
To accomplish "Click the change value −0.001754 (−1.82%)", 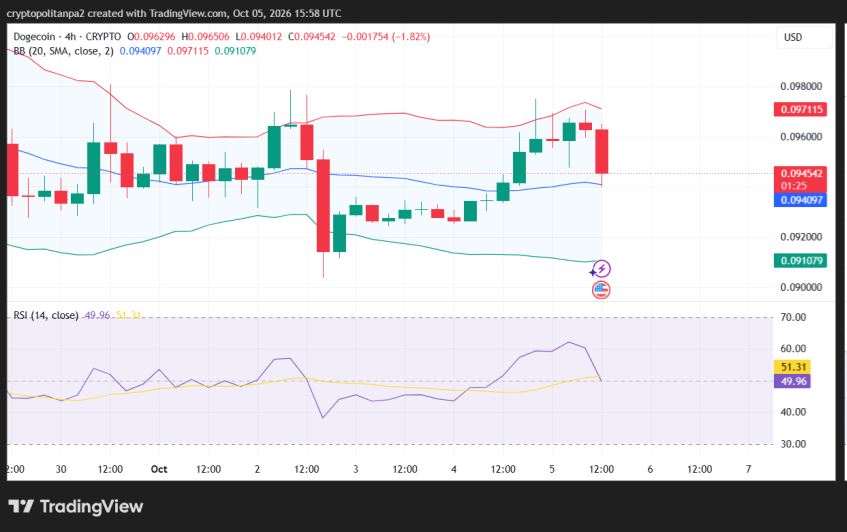I will click(x=386, y=37).
